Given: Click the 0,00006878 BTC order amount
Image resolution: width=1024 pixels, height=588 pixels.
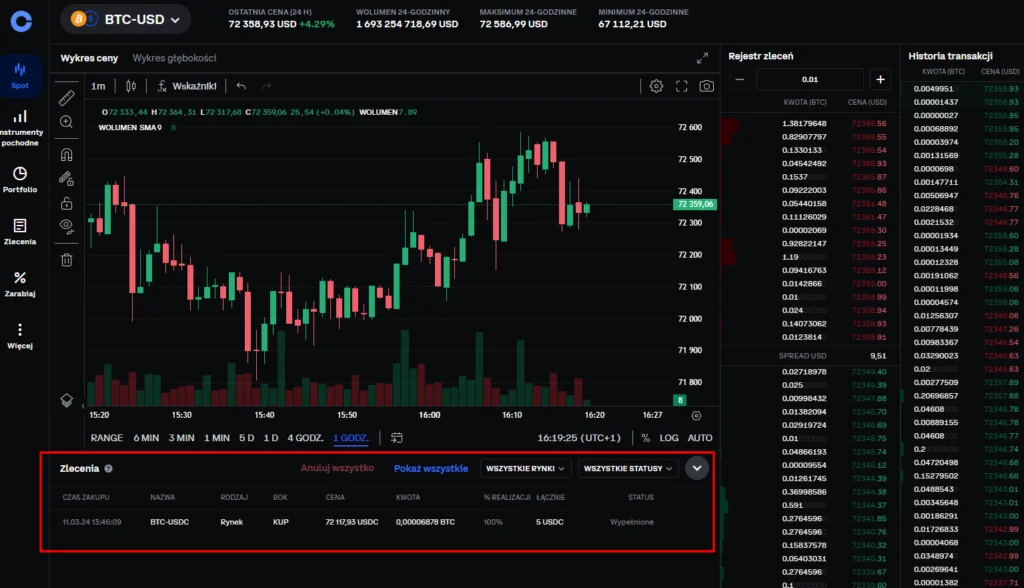Looking at the screenshot, I should pos(425,522).
